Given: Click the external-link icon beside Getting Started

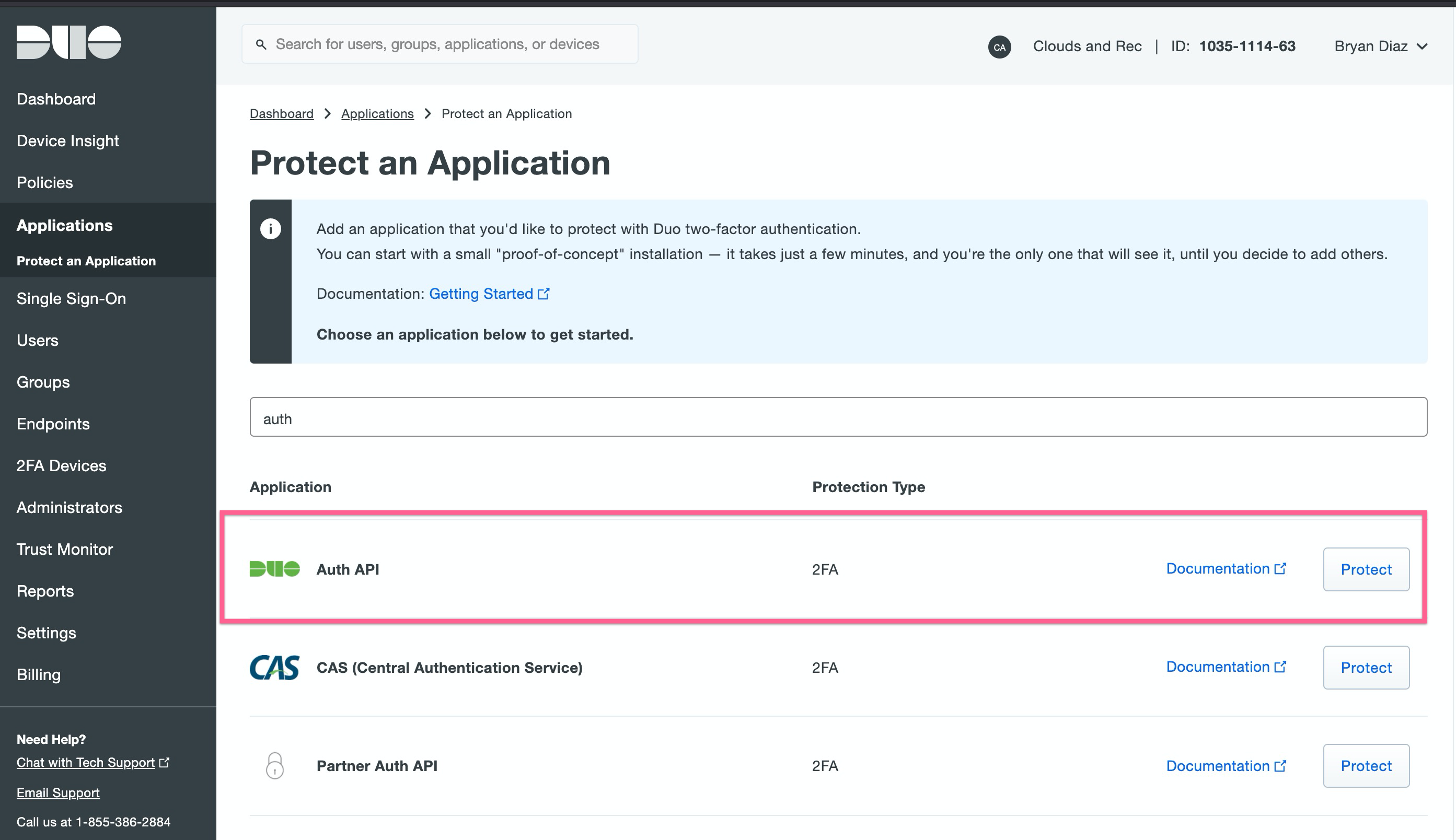Looking at the screenshot, I should tap(545, 294).
